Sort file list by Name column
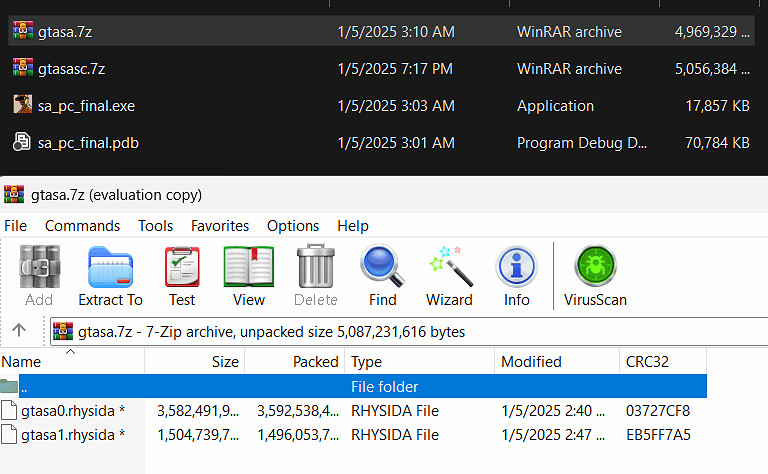The height and width of the screenshot is (474, 768). tap(22, 362)
